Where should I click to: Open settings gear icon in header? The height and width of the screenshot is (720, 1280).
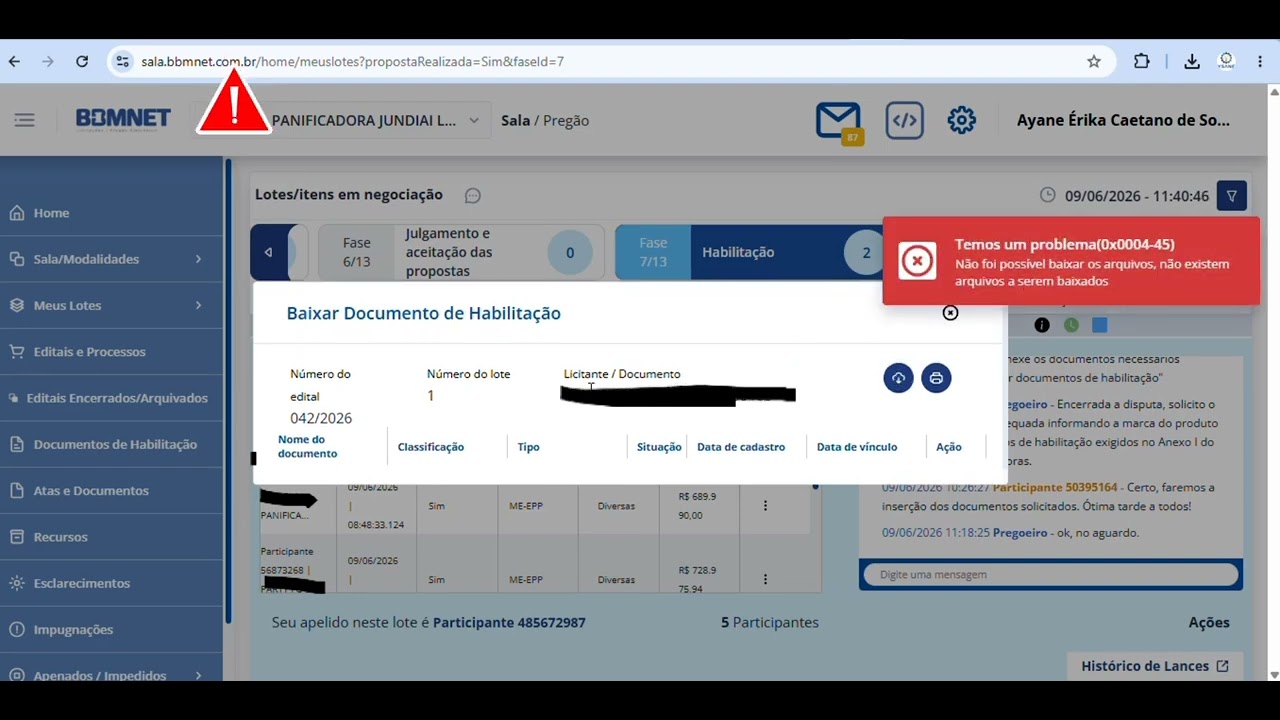pos(961,120)
